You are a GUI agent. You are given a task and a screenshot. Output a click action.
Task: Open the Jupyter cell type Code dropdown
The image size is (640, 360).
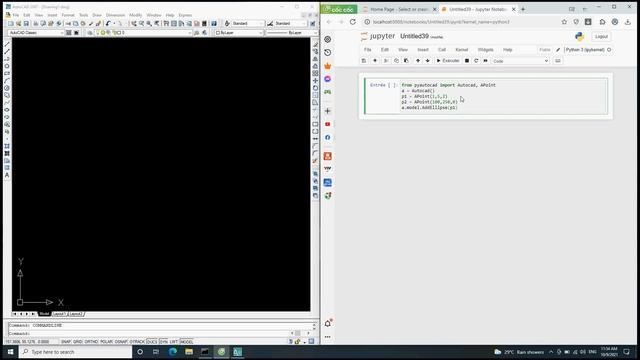(x=520, y=61)
